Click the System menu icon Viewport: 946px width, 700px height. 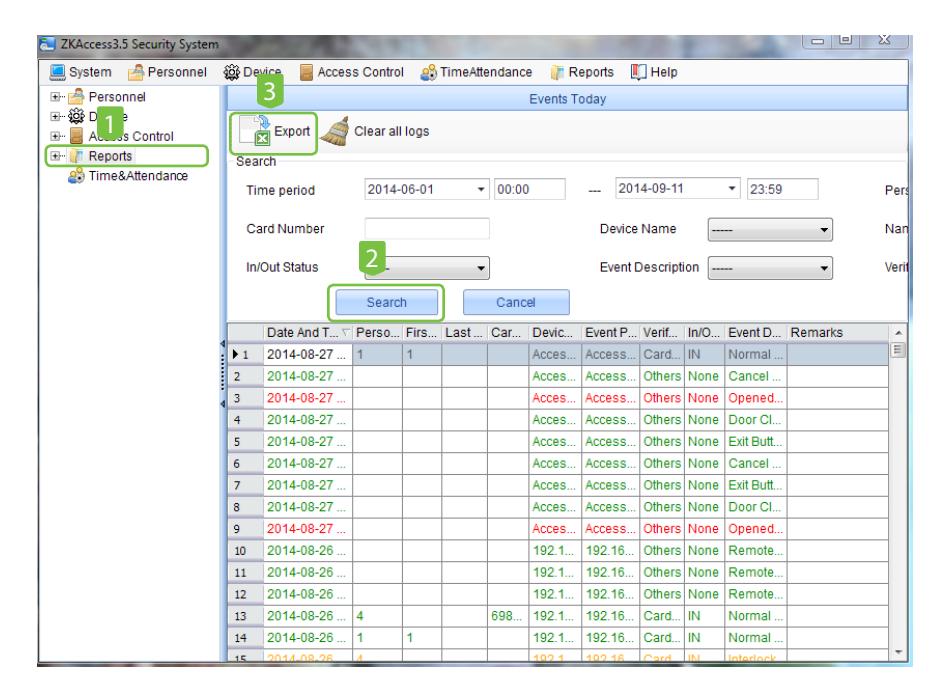coord(57,72)
